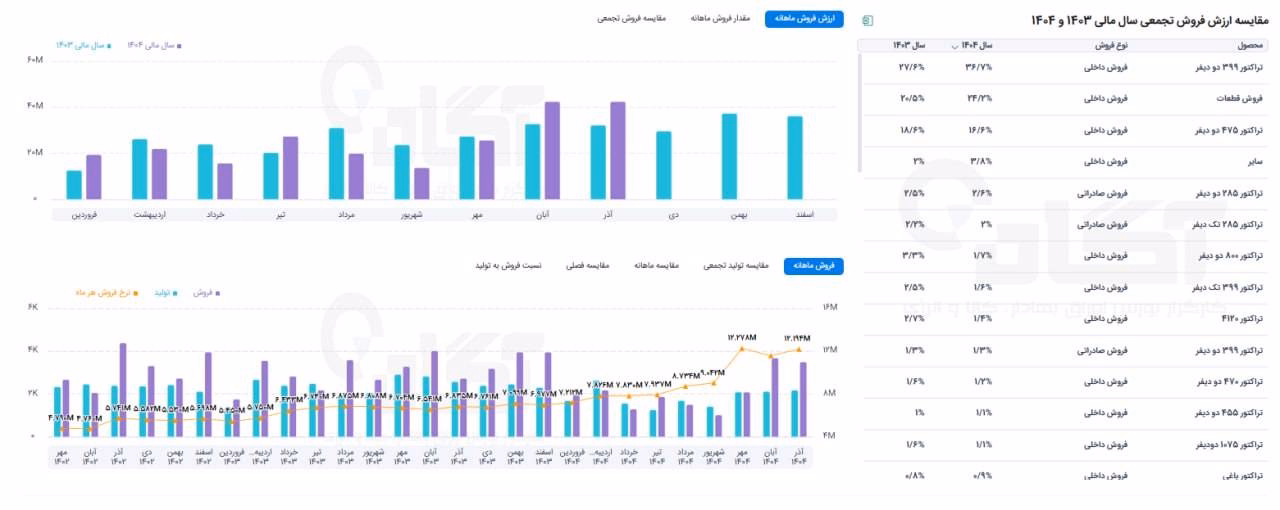
Task: Select the مقایسه تولید تجمعی tab
Action: (x=737, y=266)
